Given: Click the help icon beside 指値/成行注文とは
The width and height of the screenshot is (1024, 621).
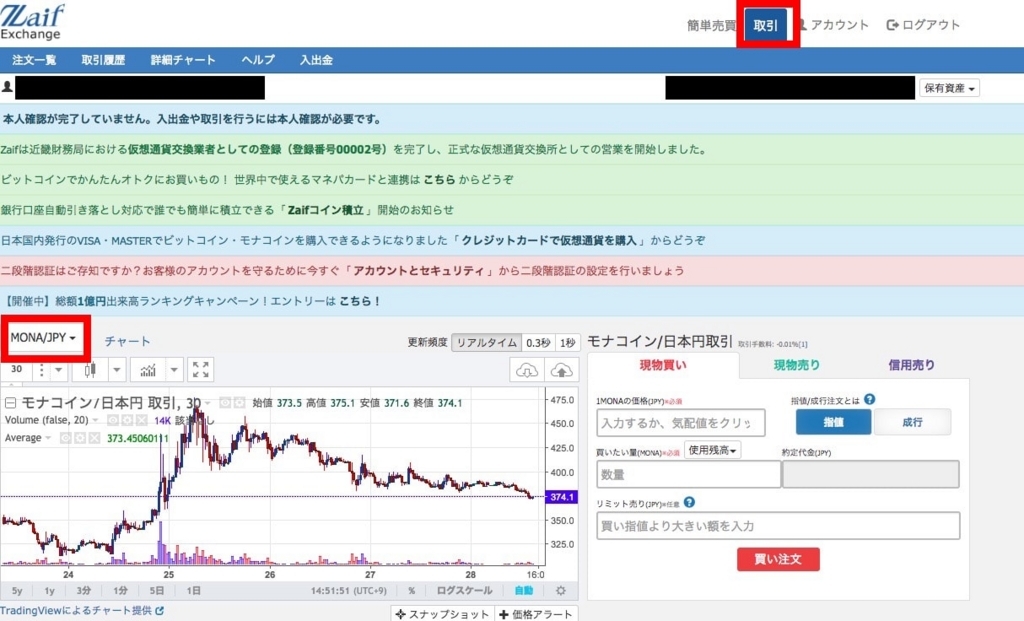Looking at the screenshot, I should coord(869,399).
